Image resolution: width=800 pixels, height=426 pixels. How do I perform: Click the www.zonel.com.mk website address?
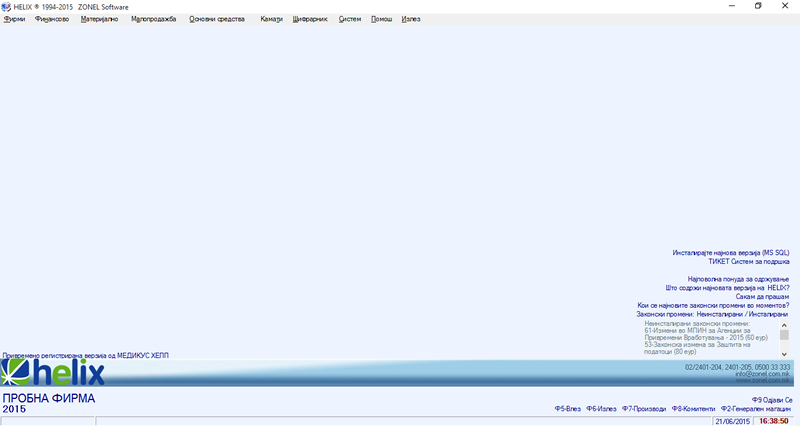762,381
